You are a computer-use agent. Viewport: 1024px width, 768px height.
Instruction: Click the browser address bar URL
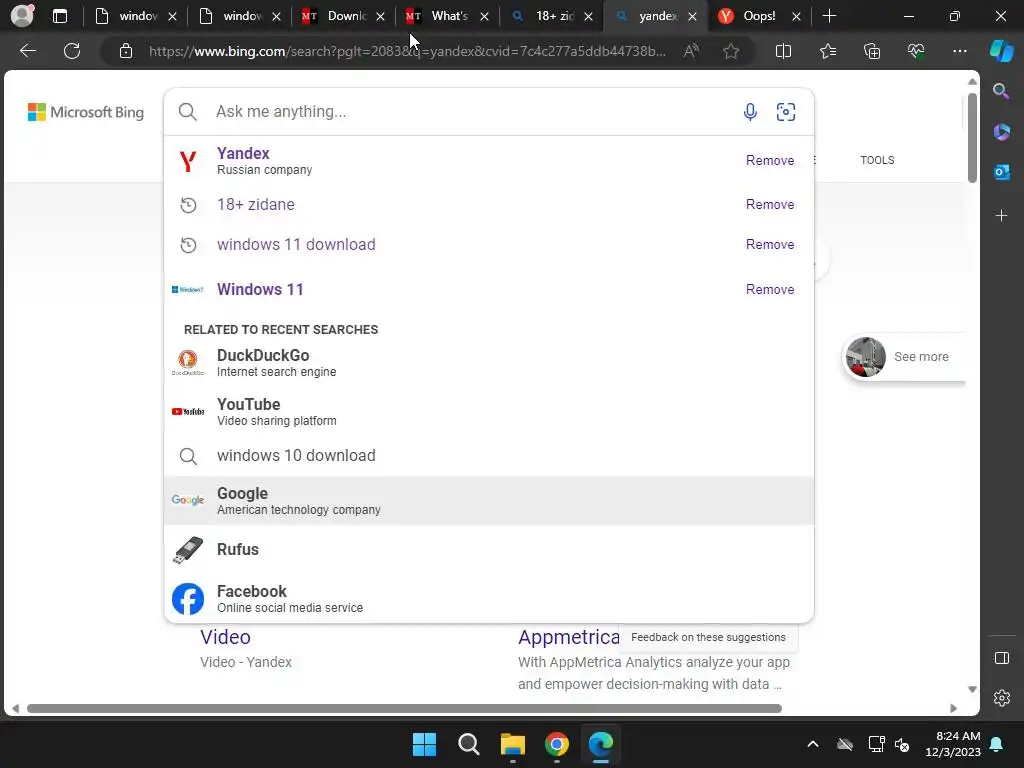408,51
